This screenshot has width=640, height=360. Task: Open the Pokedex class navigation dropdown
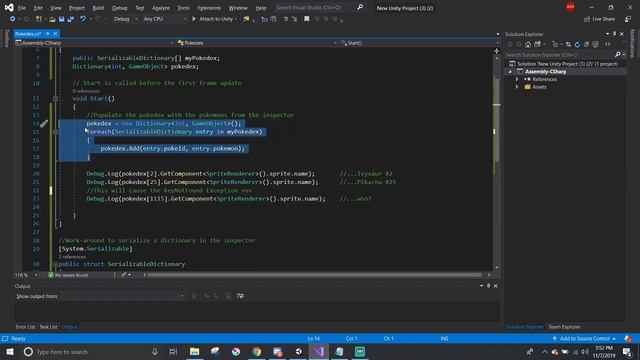click(x=257, y=43)
